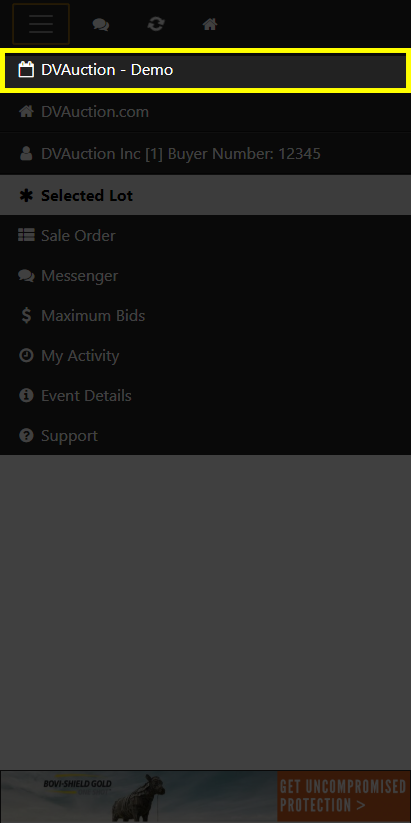
Task: Click calendar icon beside DVAuction - Demo
Action: tap(26, 69)
